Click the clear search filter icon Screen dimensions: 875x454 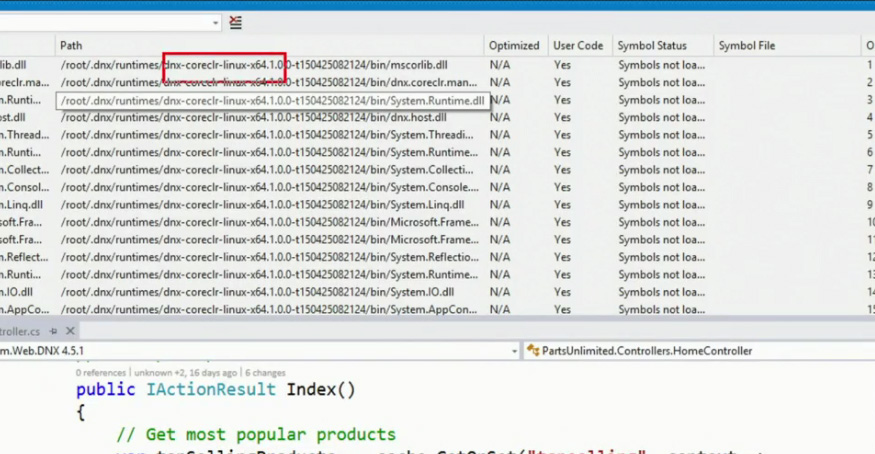coord(235,22)
